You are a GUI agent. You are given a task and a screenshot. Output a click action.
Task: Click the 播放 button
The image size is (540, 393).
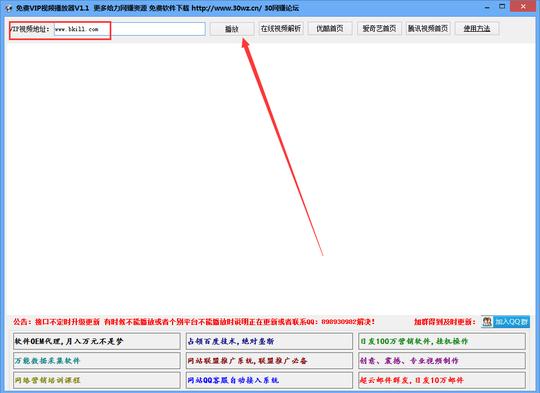(x=232, y=29)
